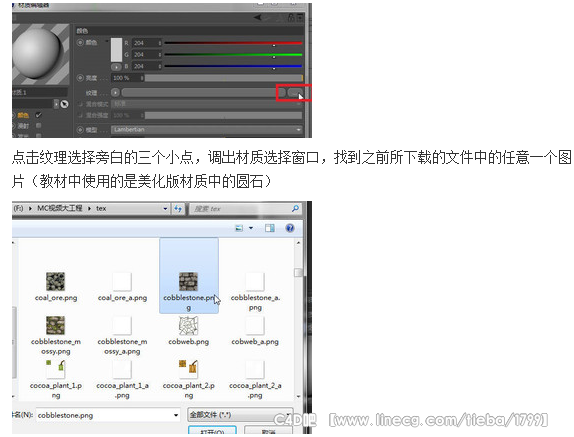The image size is (574, 437).
Task: Open the address bar history dropdown
Action: click(x=165, y=209)
